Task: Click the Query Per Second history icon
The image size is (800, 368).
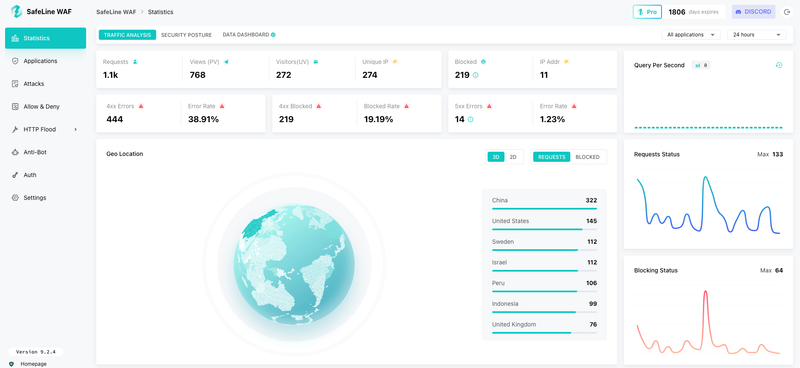Action: 779,65
